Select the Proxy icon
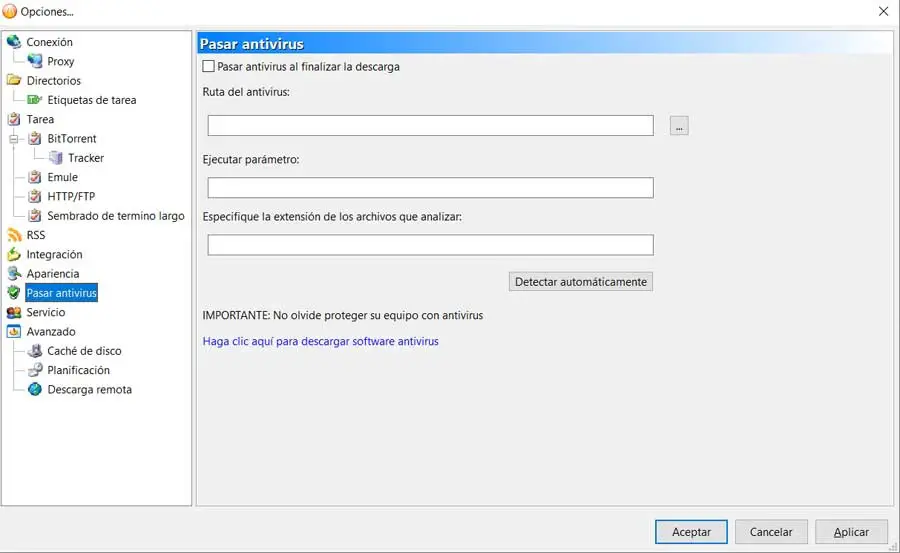Viewport: 900px width, 553px height. pyautogui.click(x=35, y=62)
